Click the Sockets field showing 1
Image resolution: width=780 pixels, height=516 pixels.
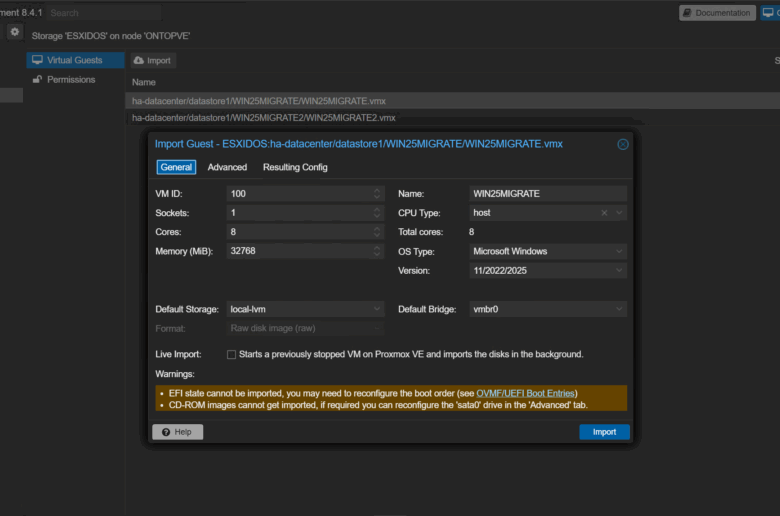pos(299,213)
